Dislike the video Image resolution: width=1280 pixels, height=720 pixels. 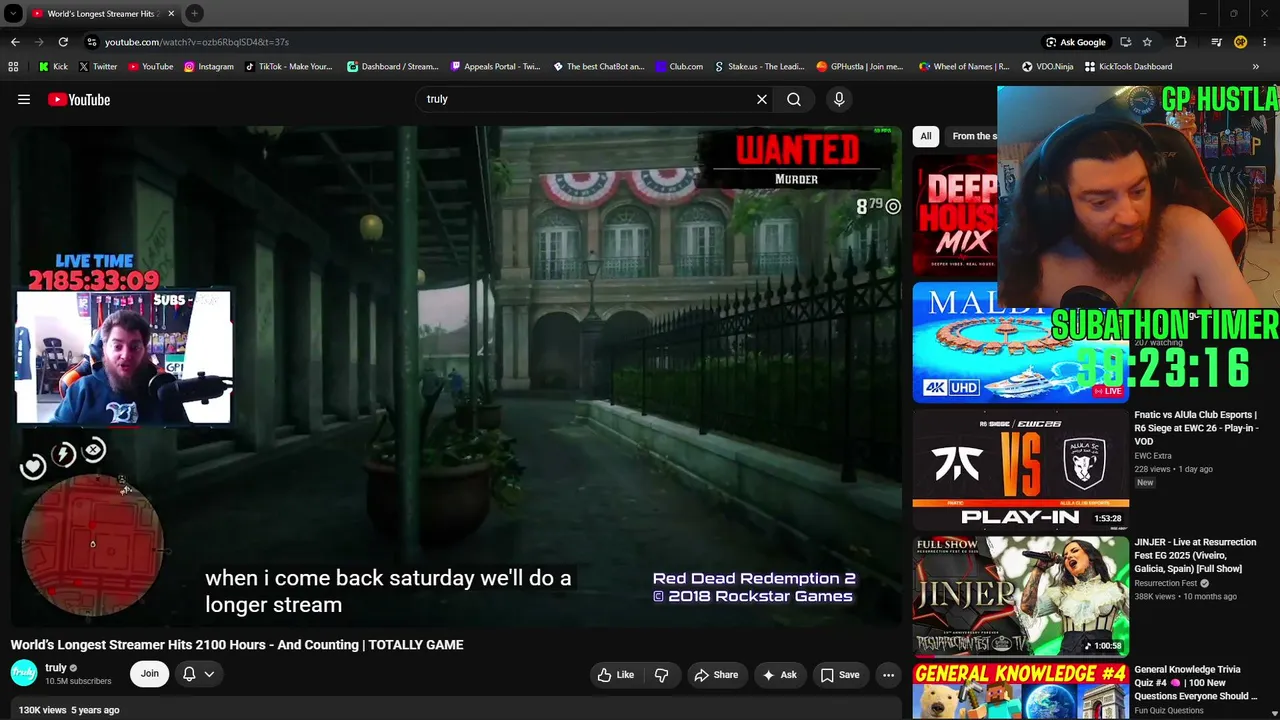coord(661,675)
